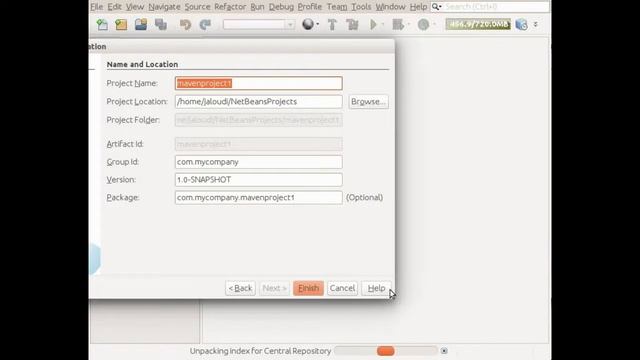This screenshot has height=360, width=640.
Task: Open the Team menu
Action: (x=337, y=7)
